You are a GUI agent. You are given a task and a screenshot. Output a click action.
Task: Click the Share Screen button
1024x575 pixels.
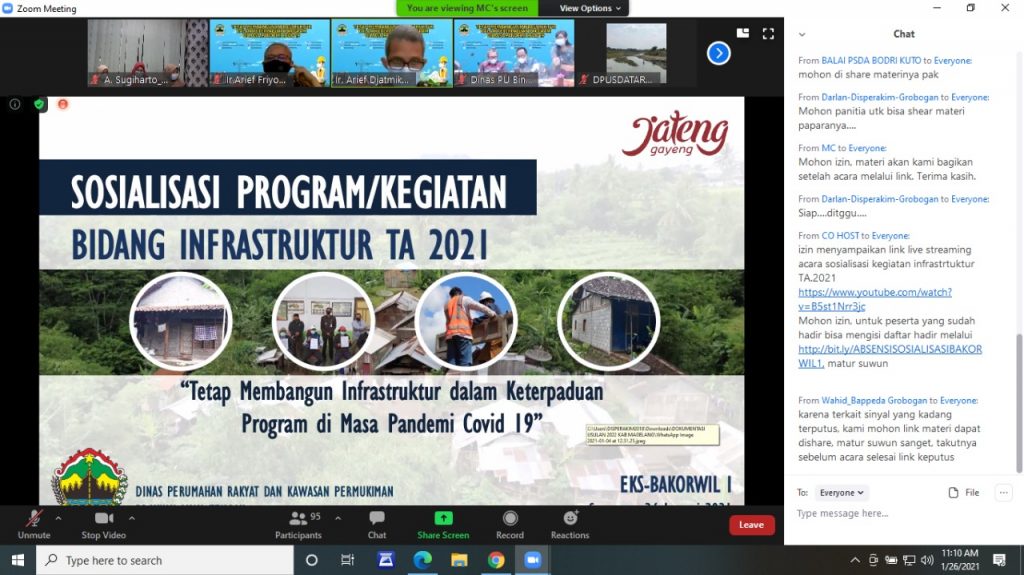click(x=443, y=519)
